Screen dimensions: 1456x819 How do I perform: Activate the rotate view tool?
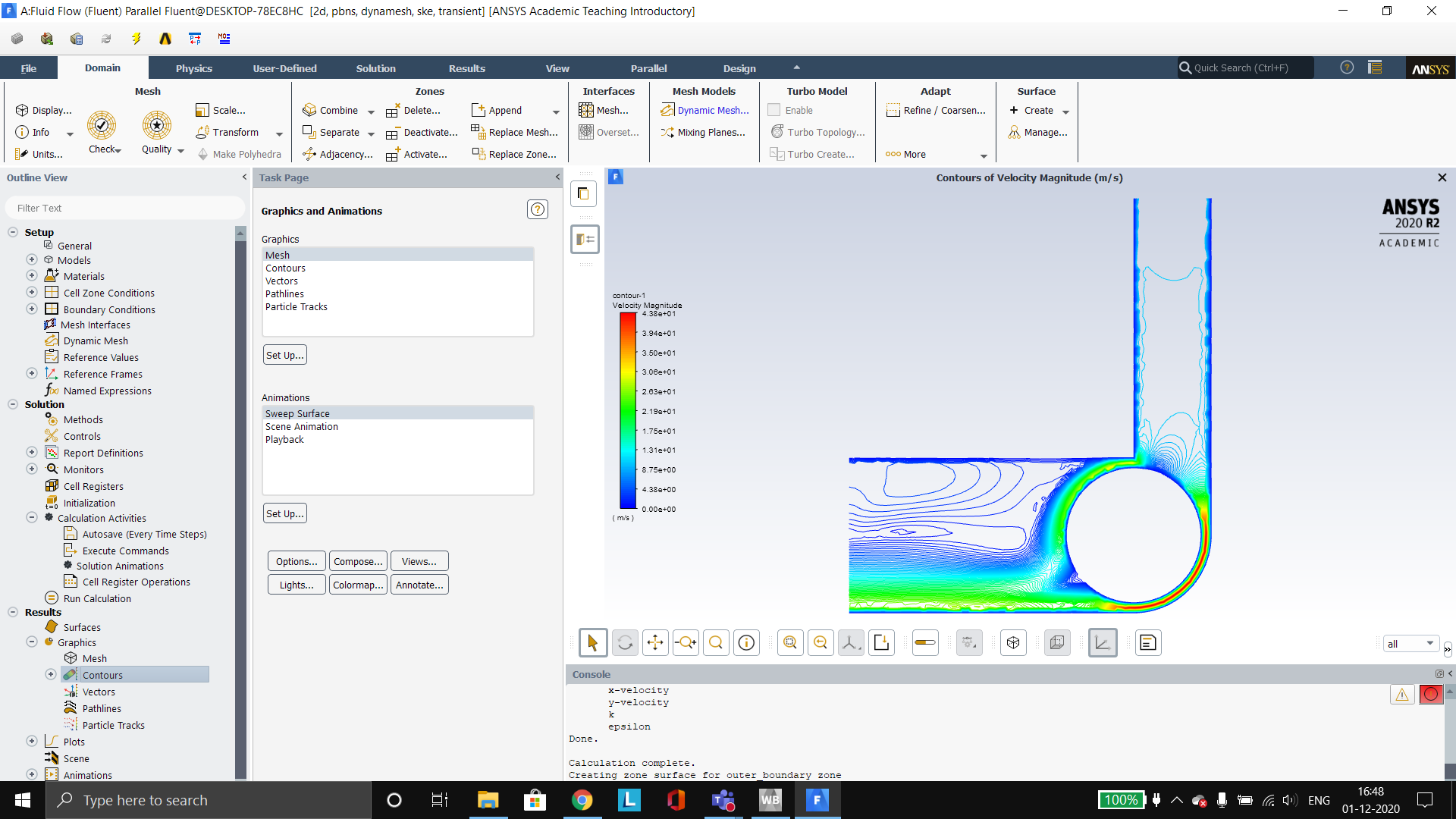pos(624,642)
